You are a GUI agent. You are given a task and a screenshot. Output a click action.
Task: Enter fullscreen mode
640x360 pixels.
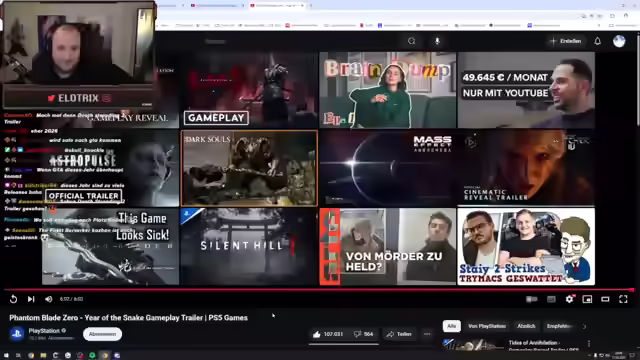623,299
